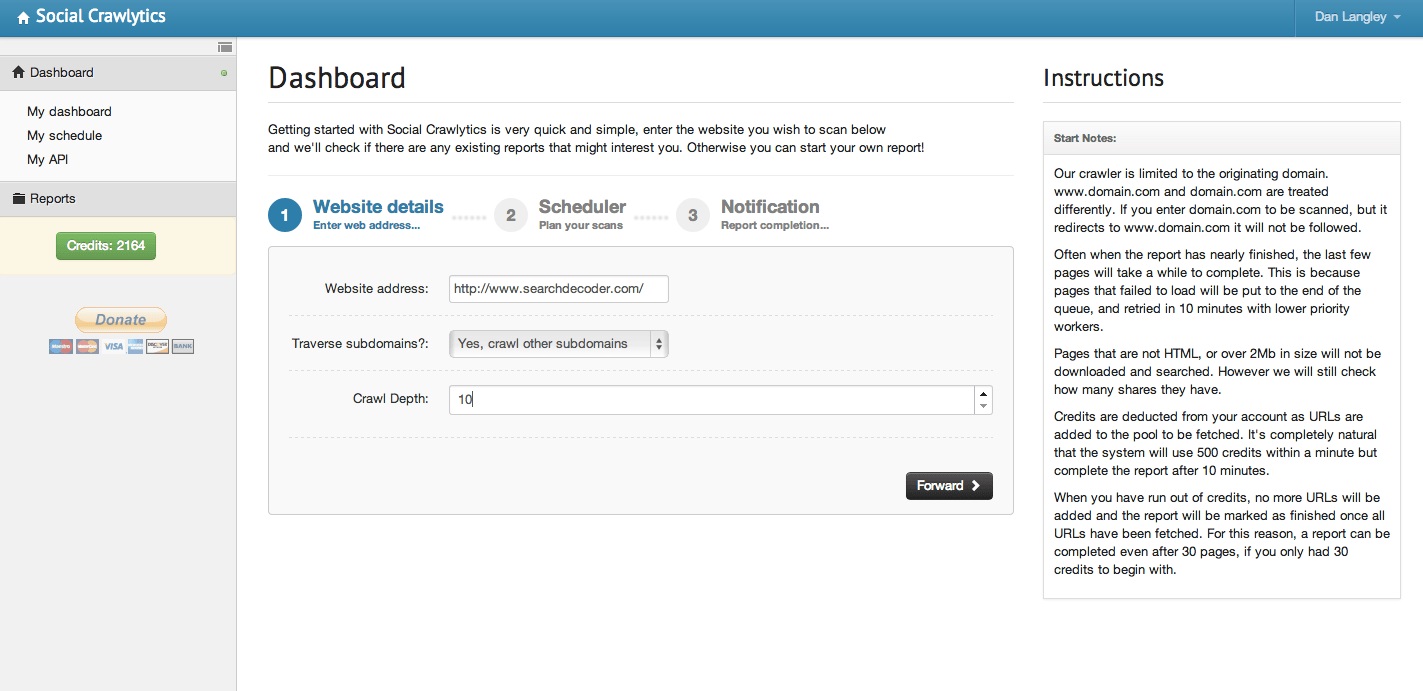Click the green status dot beside Dashboard
The width and height of the screenshot is (1423, 691).
coord(224,73)
